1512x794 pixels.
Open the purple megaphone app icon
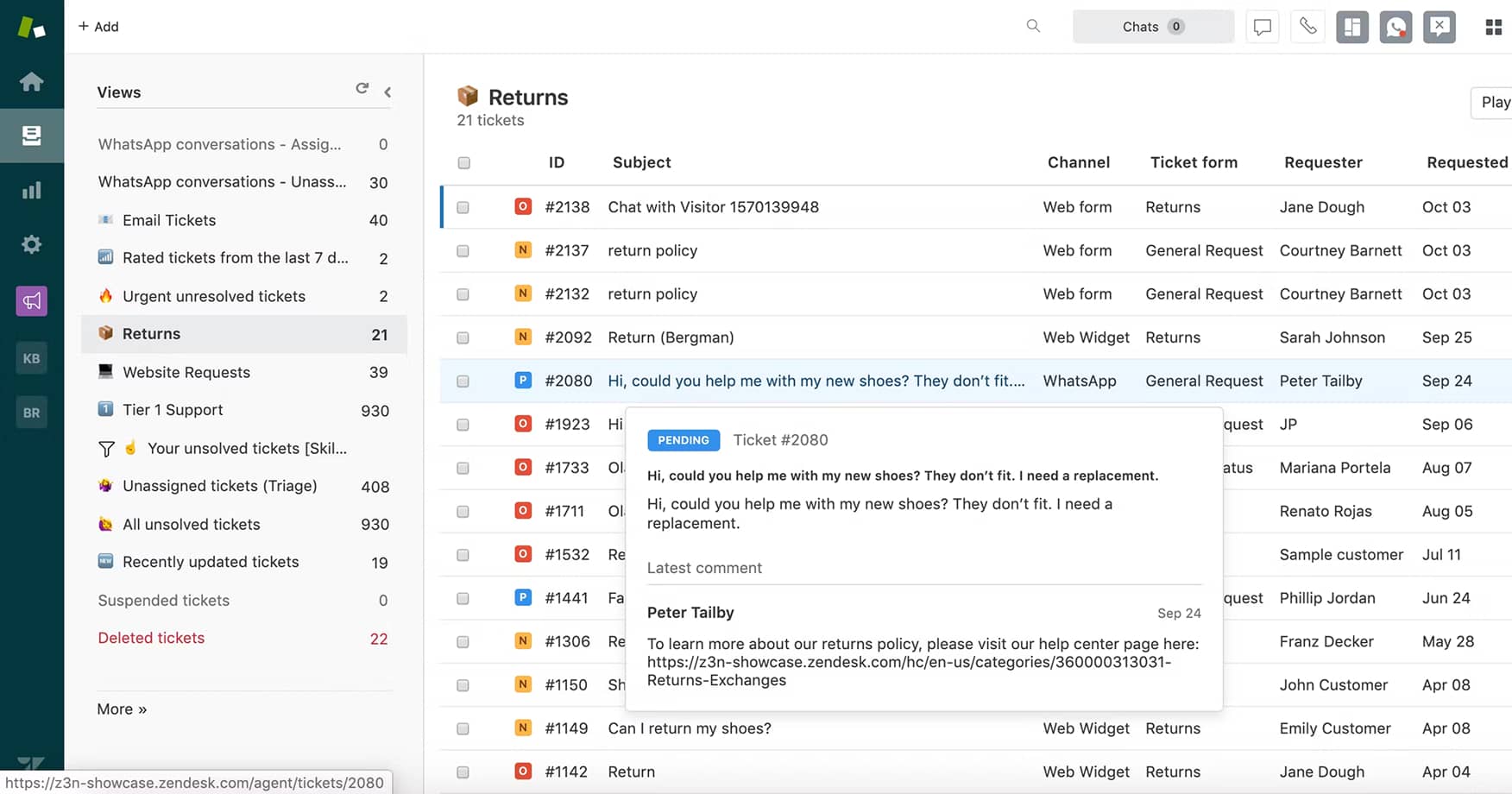click(x=32, y=300)
